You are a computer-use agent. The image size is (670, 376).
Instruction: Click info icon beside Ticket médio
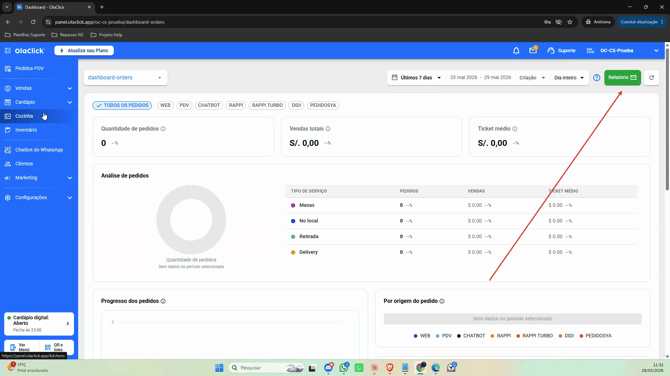[515, 129]
